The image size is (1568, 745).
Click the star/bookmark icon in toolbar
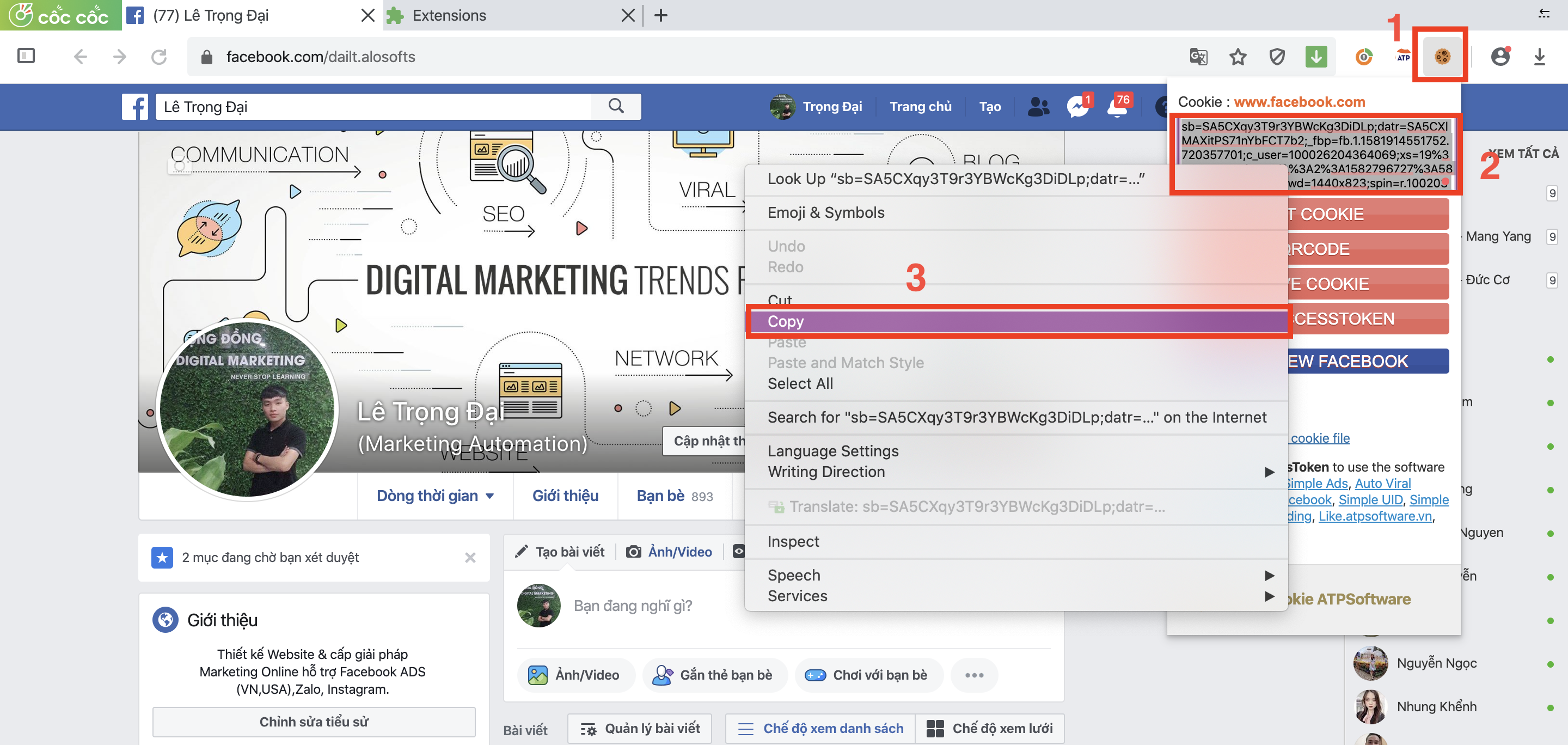(1238, 57)
